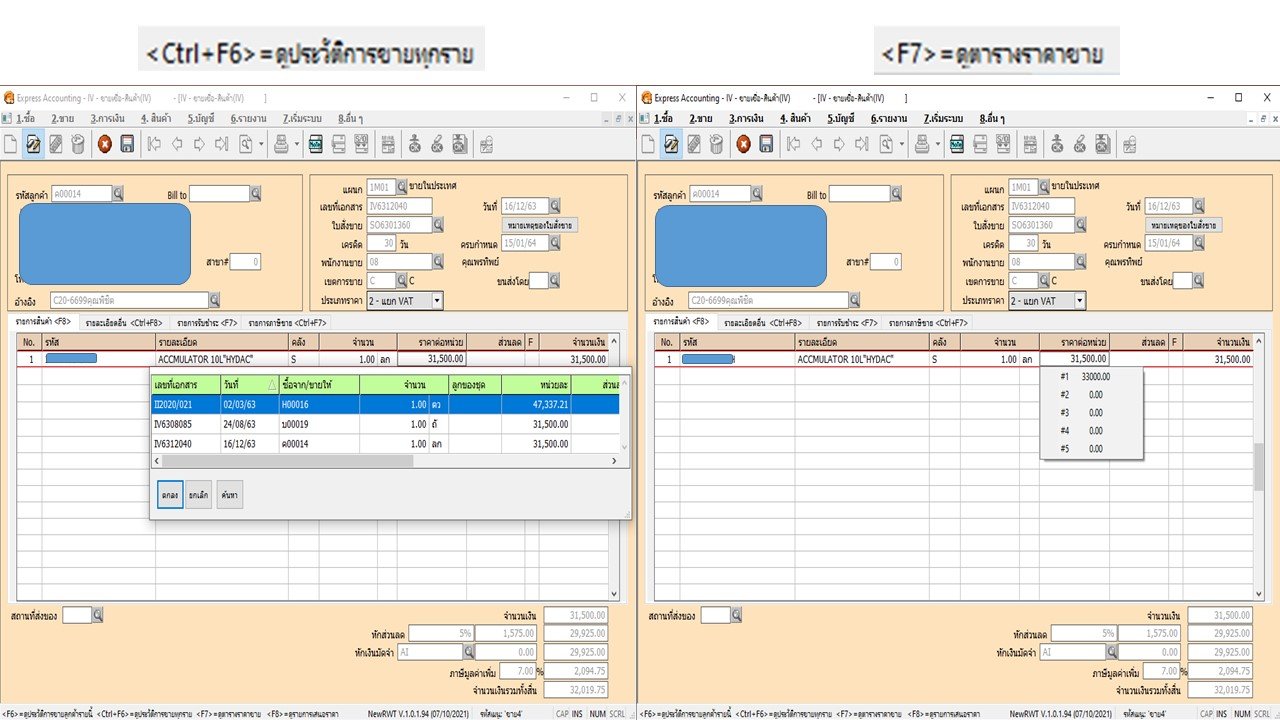Click the 'ตกลง' button in sales history popup
Viewport: 1280px width, 720px height.
[x=170, y=494]
